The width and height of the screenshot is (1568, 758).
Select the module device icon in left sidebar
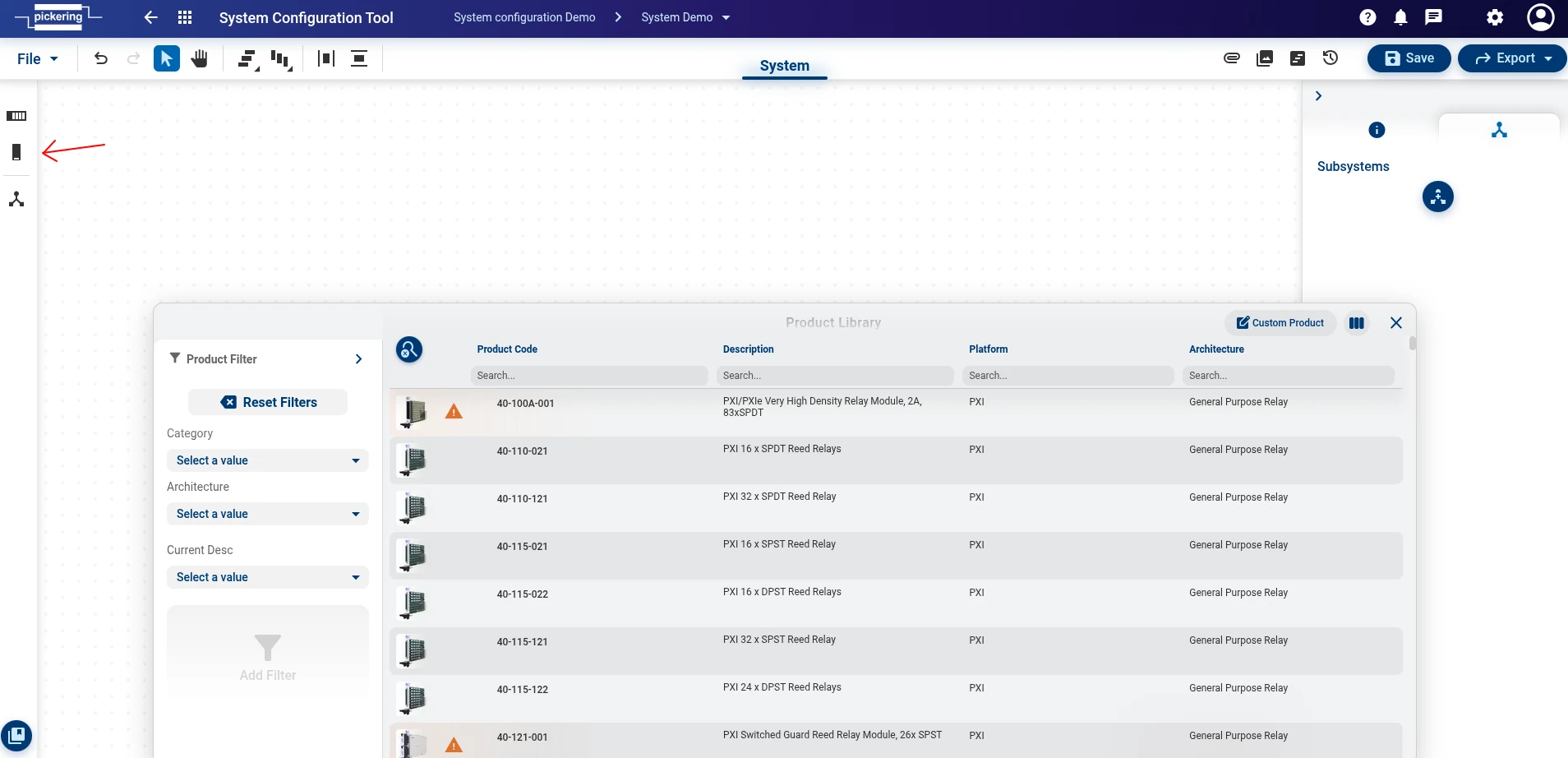16,152
